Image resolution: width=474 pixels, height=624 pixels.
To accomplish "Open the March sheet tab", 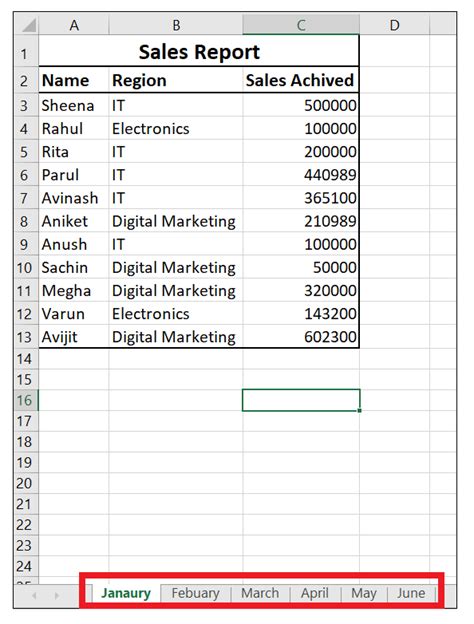I will (260, 593).
